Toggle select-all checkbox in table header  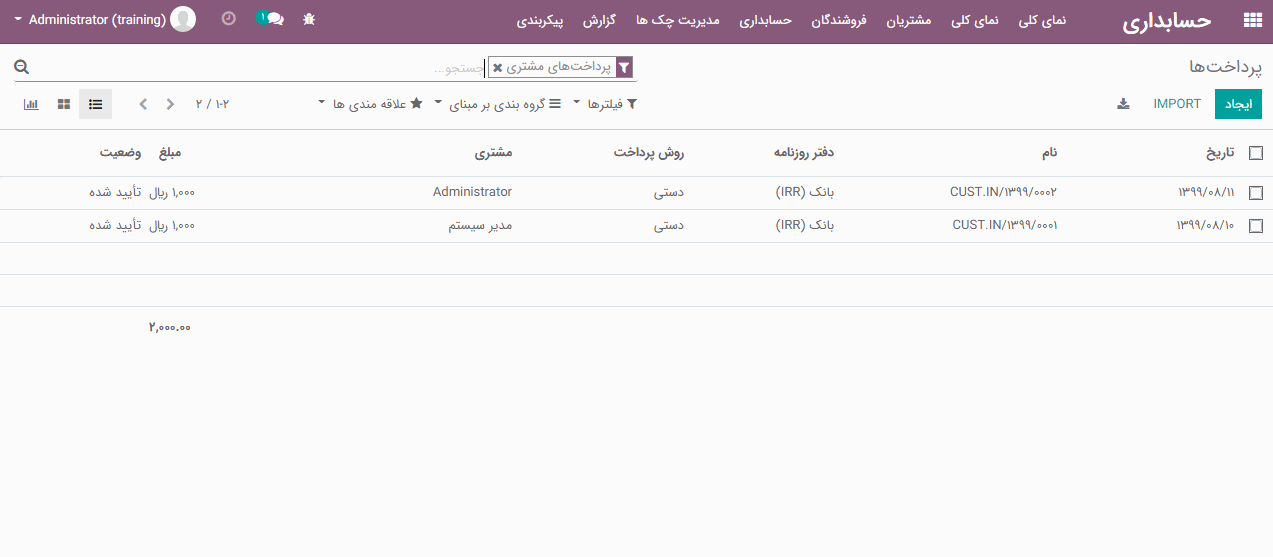tap(1256, 153)
